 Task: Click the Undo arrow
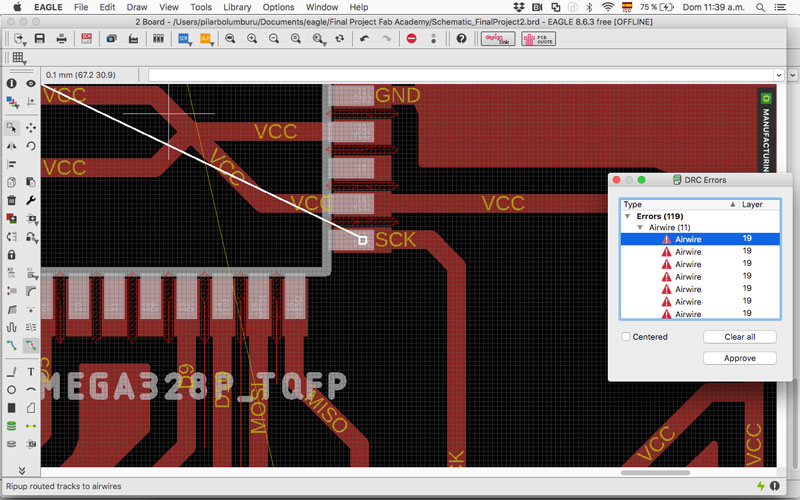click(x=364, y=39)
